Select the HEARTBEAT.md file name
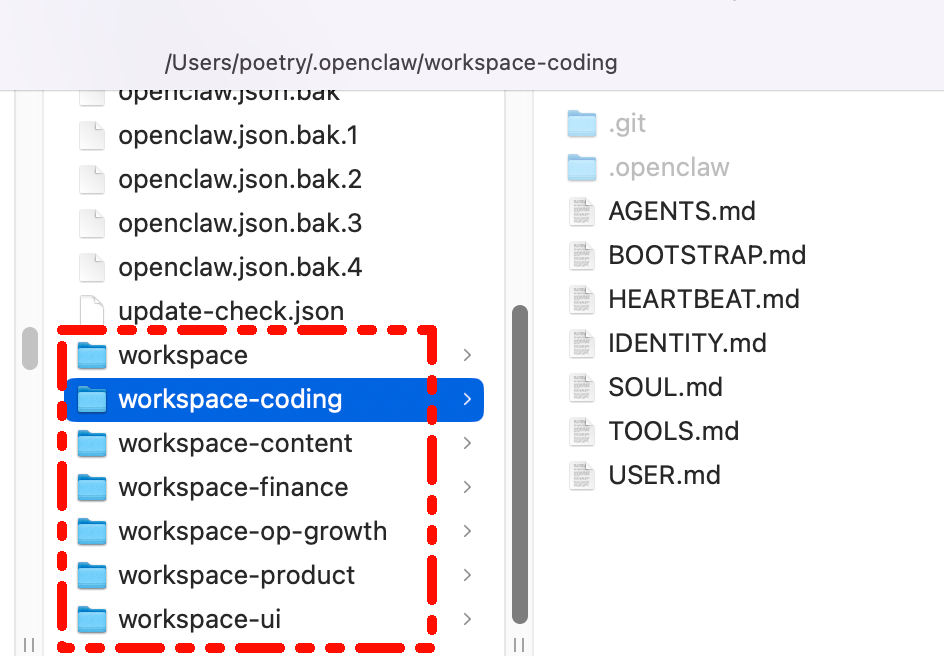944x656 pixels. click(703, 299)
